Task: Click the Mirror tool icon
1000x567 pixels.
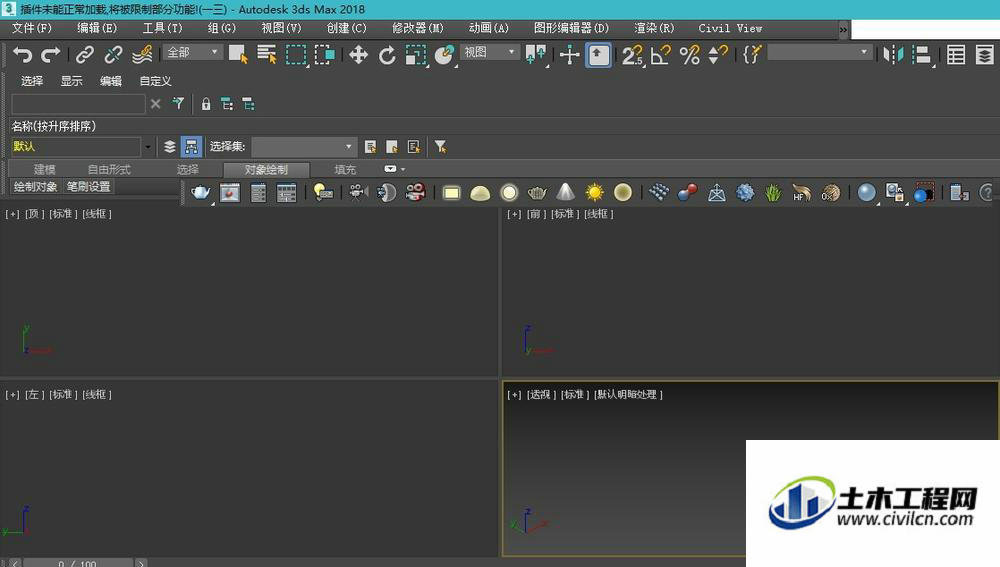Action: click(893, 55)
